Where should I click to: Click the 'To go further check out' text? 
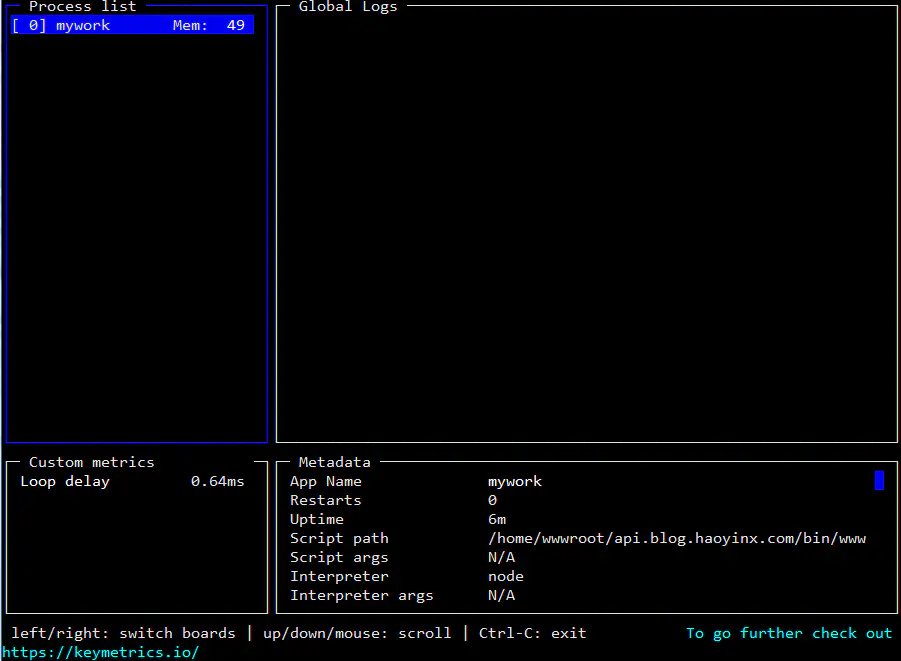[789, 633]
